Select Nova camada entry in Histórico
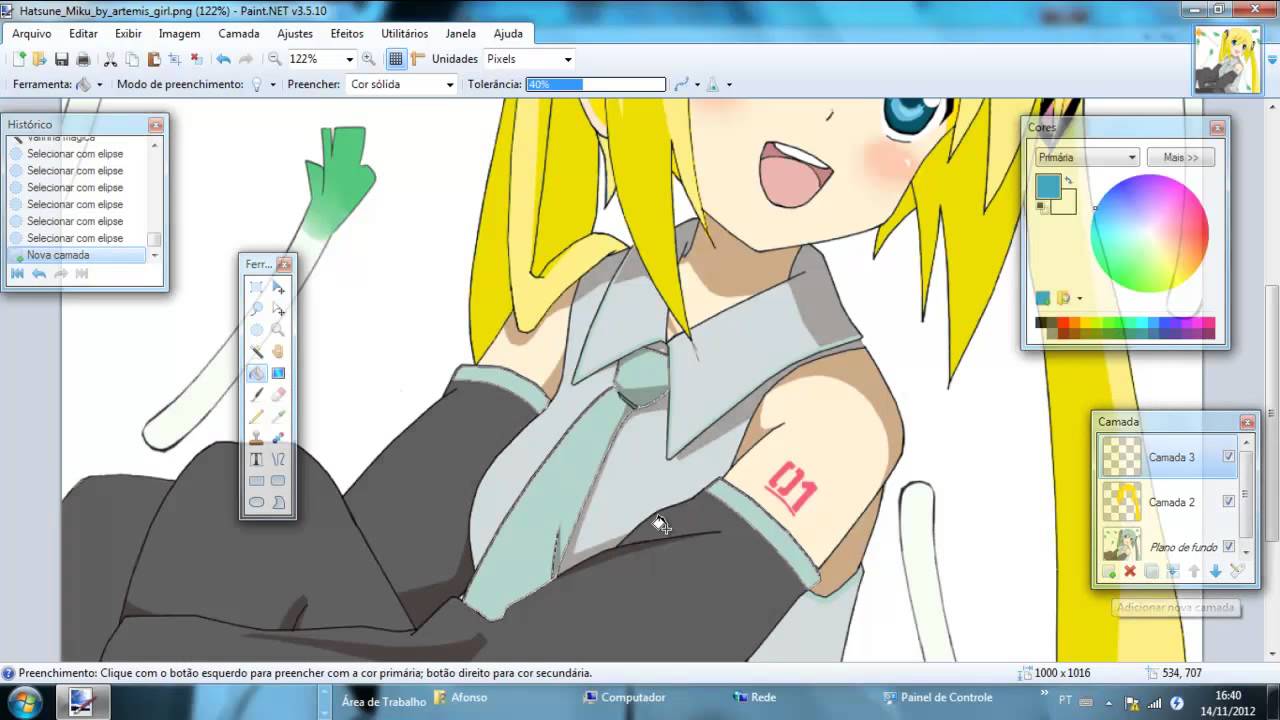Screen dimensions: 1280x720 pyautogui.click(x=77, y=255)
